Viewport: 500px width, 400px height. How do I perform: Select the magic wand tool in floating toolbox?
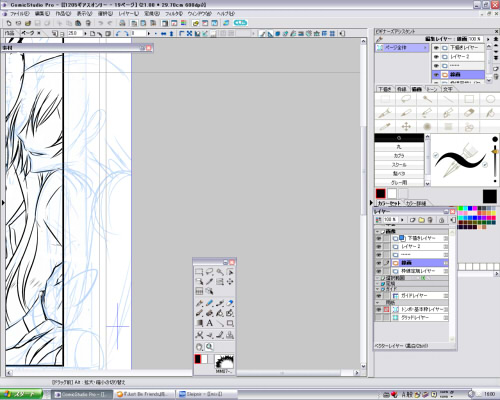(x=220, y=272)
